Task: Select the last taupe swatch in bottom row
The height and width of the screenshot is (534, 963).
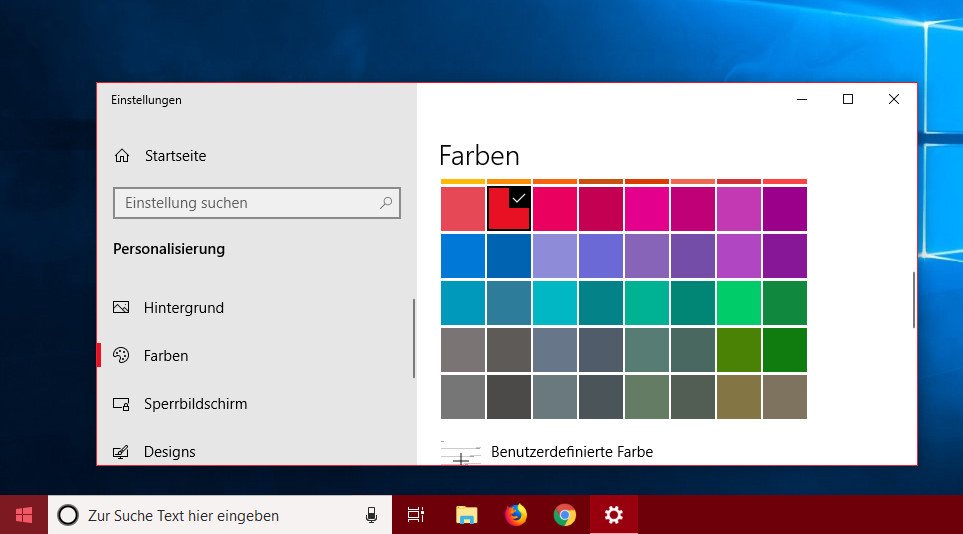Action: coord(785,397)
